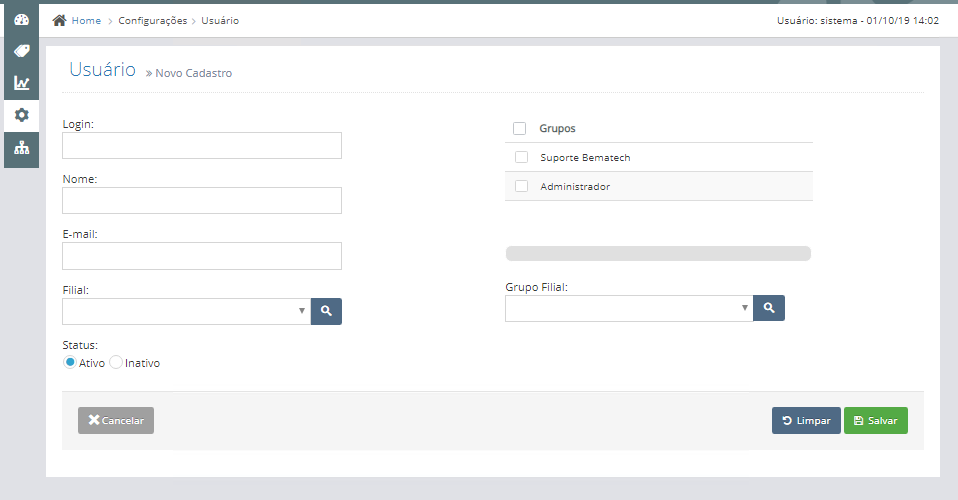Screen dimensions: 958x500
Task: Check the Suporte Bematech group checkbox
Action: pos(521,157)
